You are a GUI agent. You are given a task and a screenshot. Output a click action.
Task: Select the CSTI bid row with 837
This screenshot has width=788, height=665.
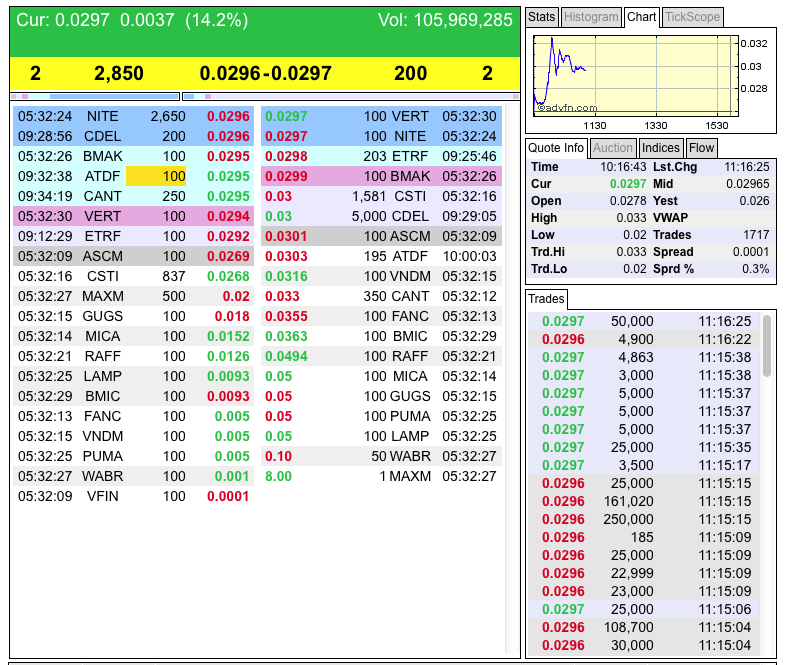[133, 276]
